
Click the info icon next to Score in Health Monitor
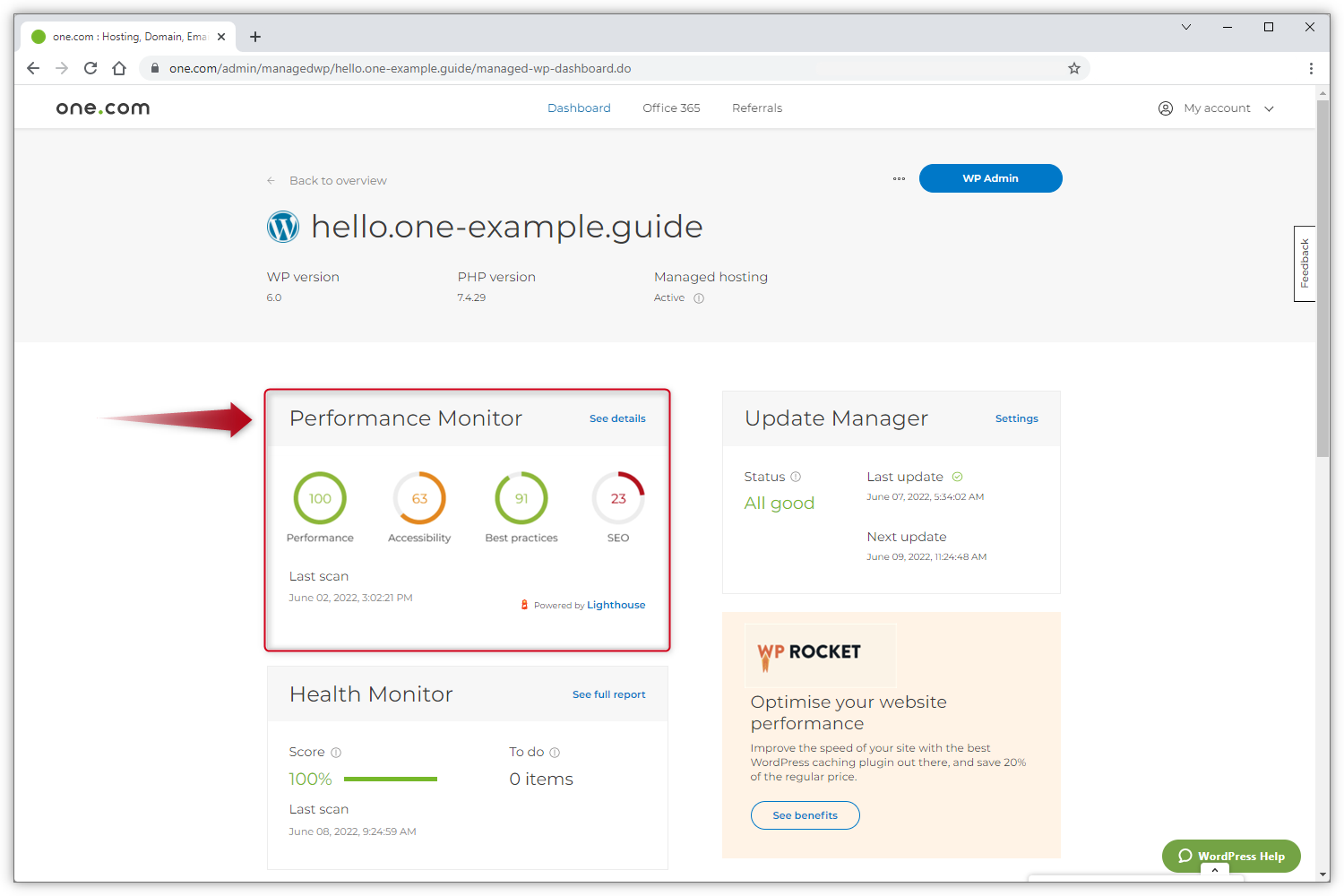click(335, 752)
